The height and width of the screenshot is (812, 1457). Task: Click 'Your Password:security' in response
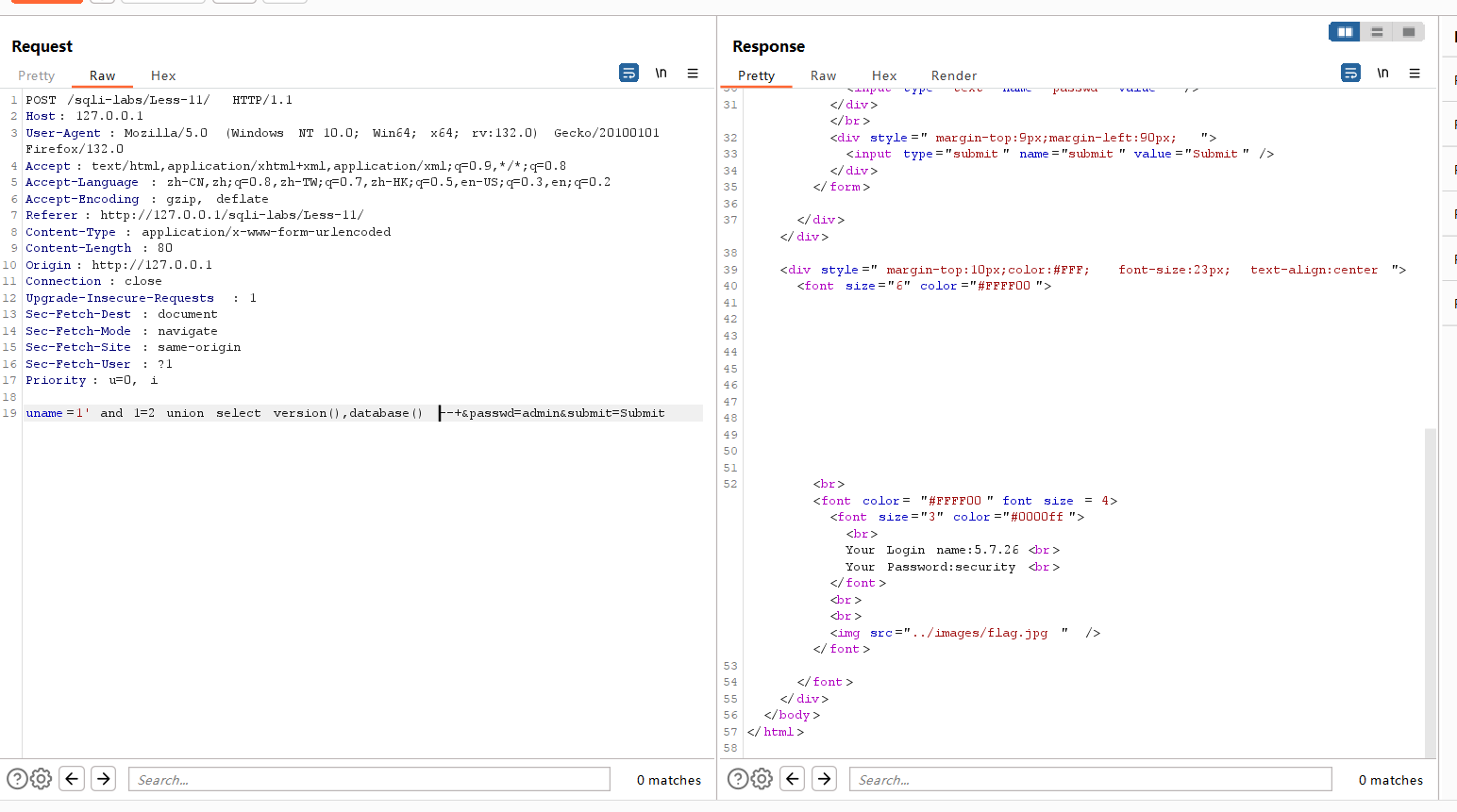pos(930,567)
